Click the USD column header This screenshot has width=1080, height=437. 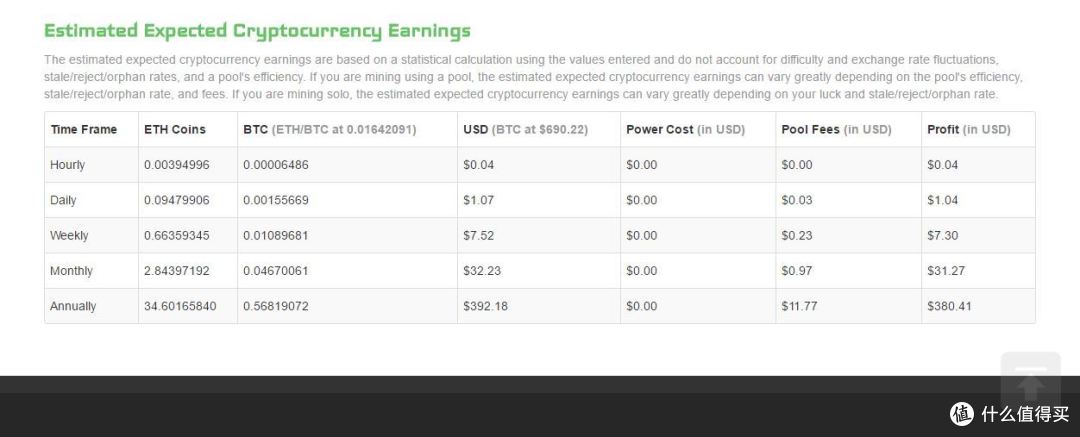tap(526, 130)
